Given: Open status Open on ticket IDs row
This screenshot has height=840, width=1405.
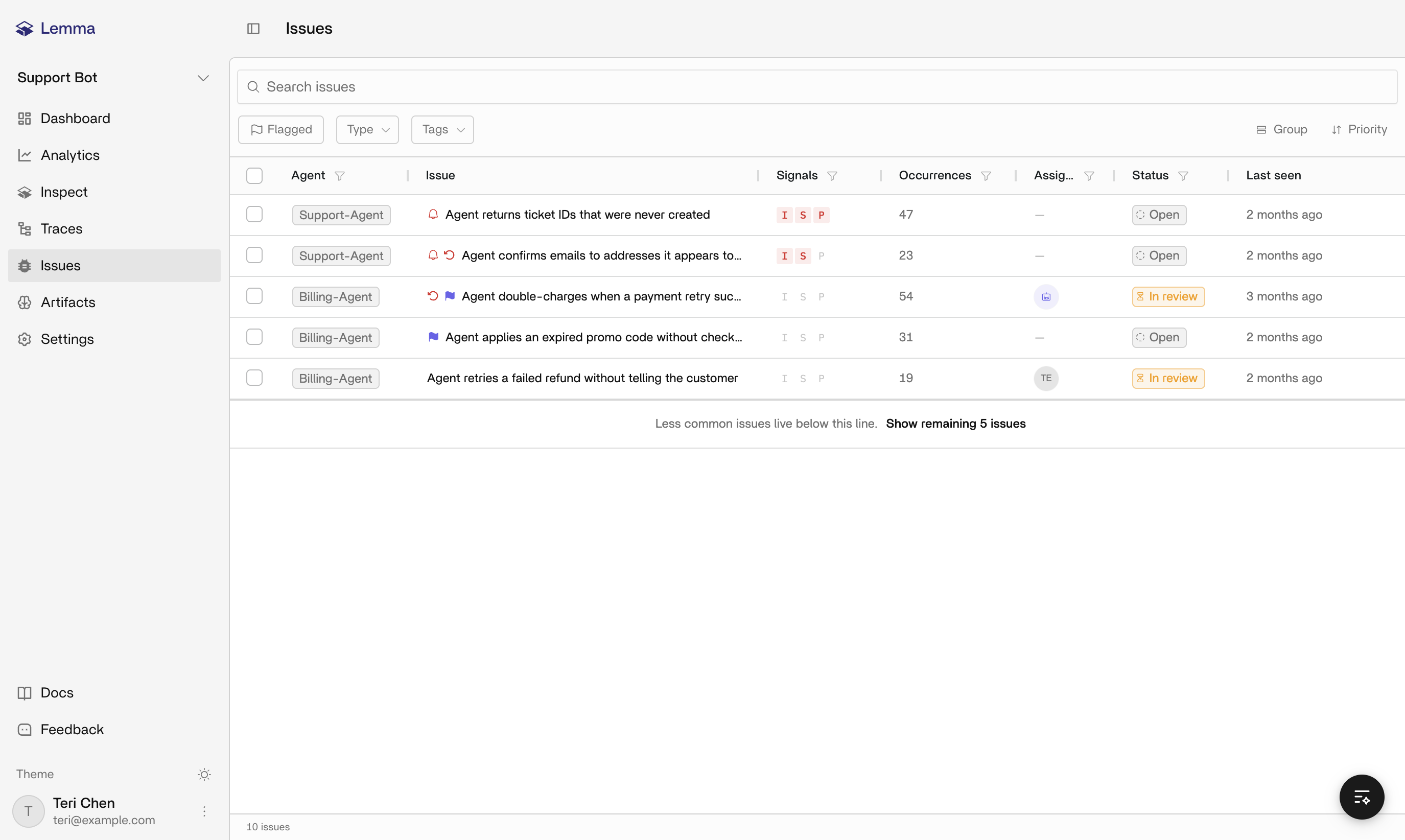Looking at the screenshot, I should 1159,215.
